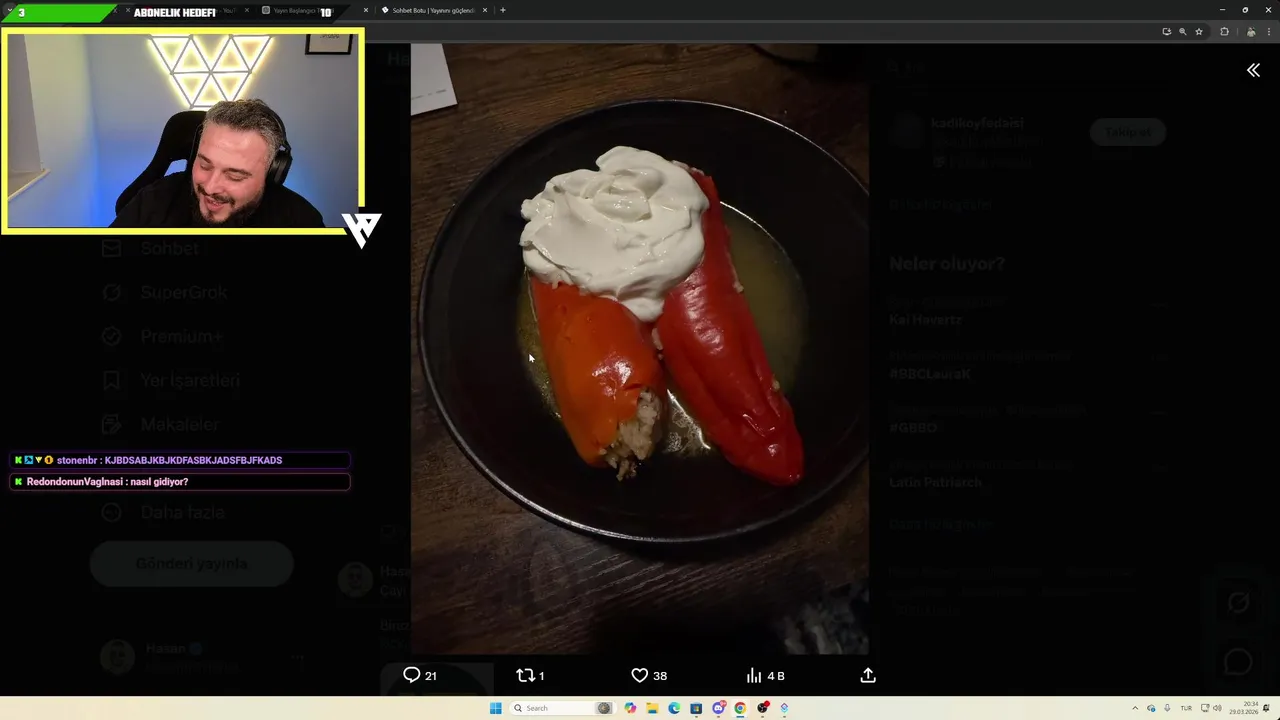Open the dimmed SuperGrok sidebar item
The width and height of the screenshot is (1280, 720).
pyautogui.click(x=165, y=292)
